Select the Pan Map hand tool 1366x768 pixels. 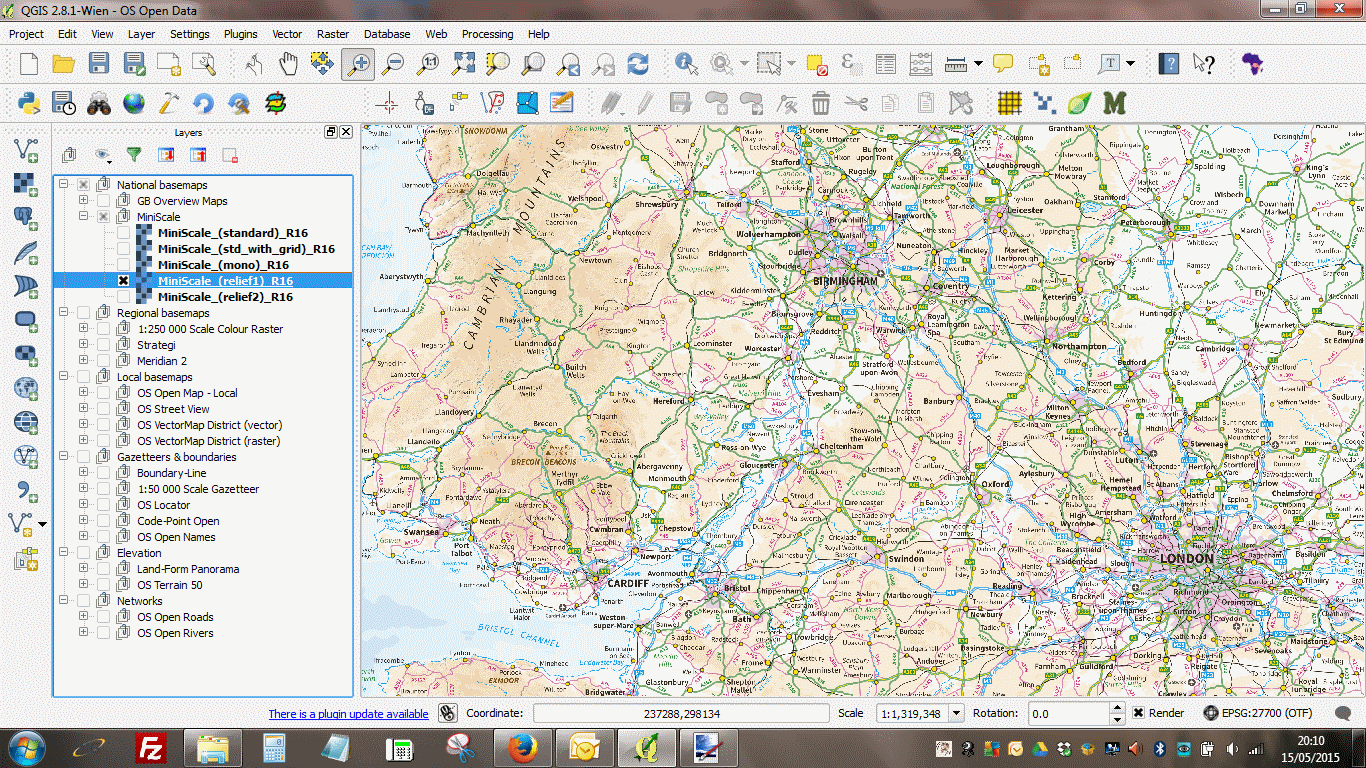coord(288,65)
